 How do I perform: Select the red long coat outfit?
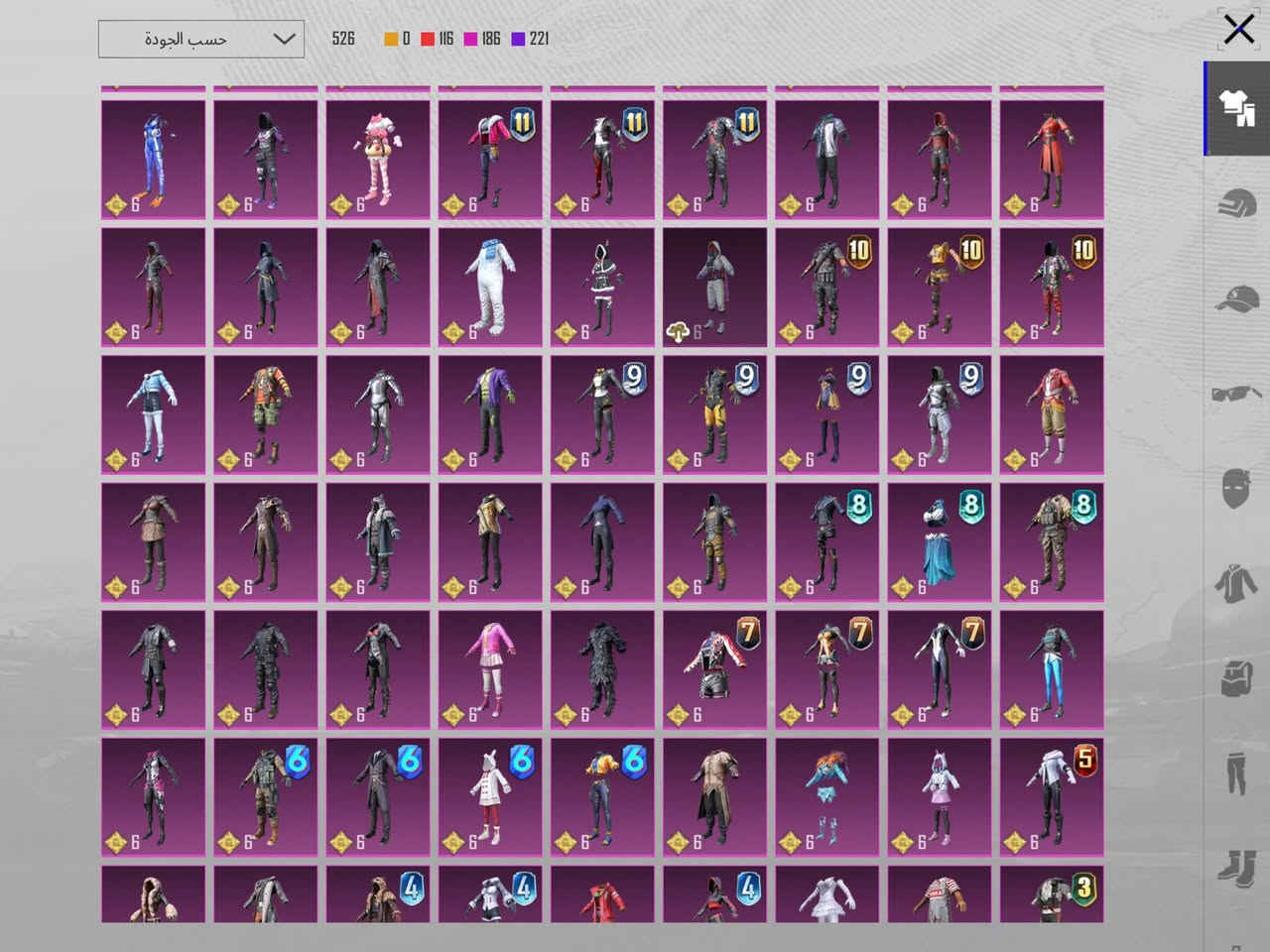tap(1052, 160)
